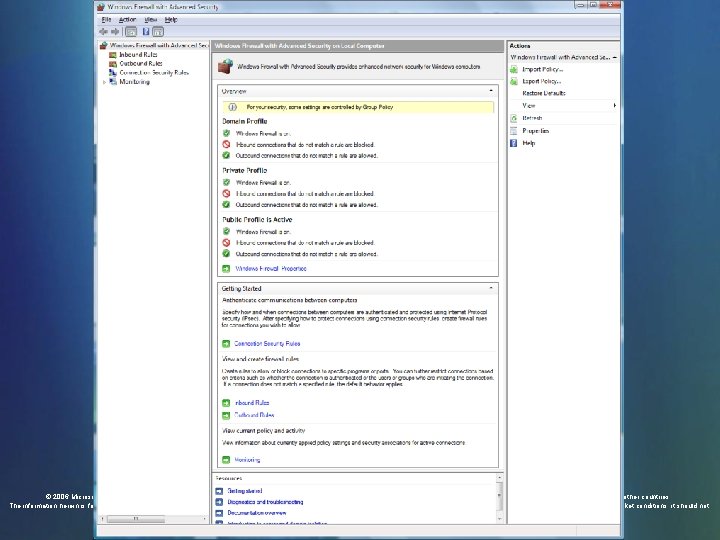Open Diagnostics and troubleshooting link
720x540 pixels.
click(265, 502)
